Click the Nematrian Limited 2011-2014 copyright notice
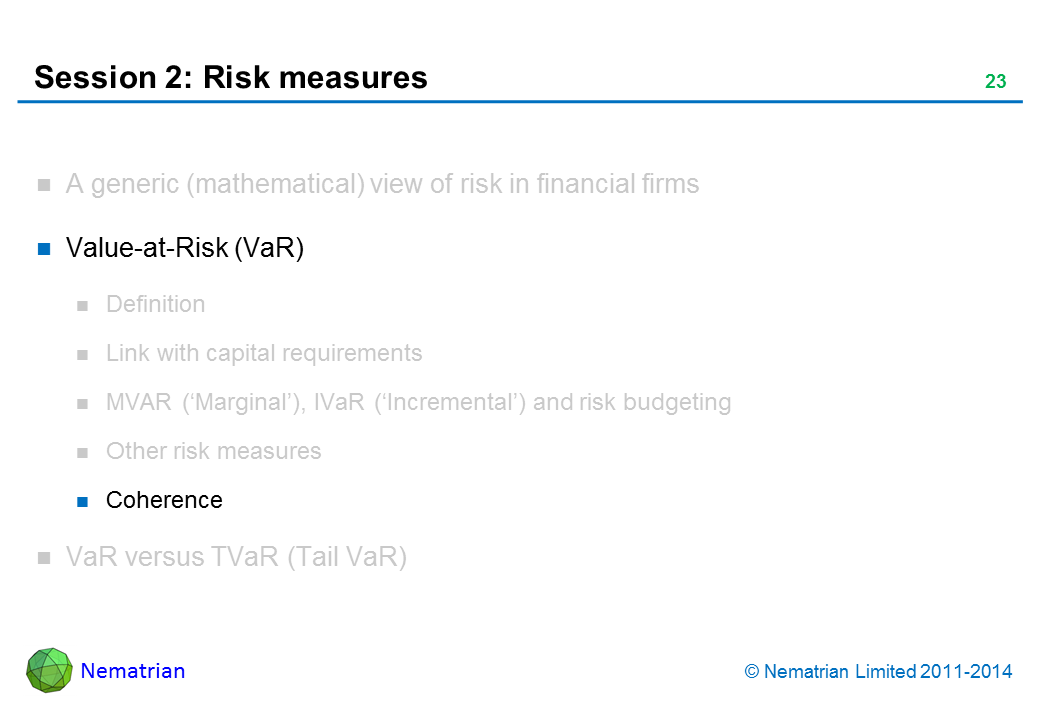Viewport: 1040px width, 720px height. [x=879, y=672]
